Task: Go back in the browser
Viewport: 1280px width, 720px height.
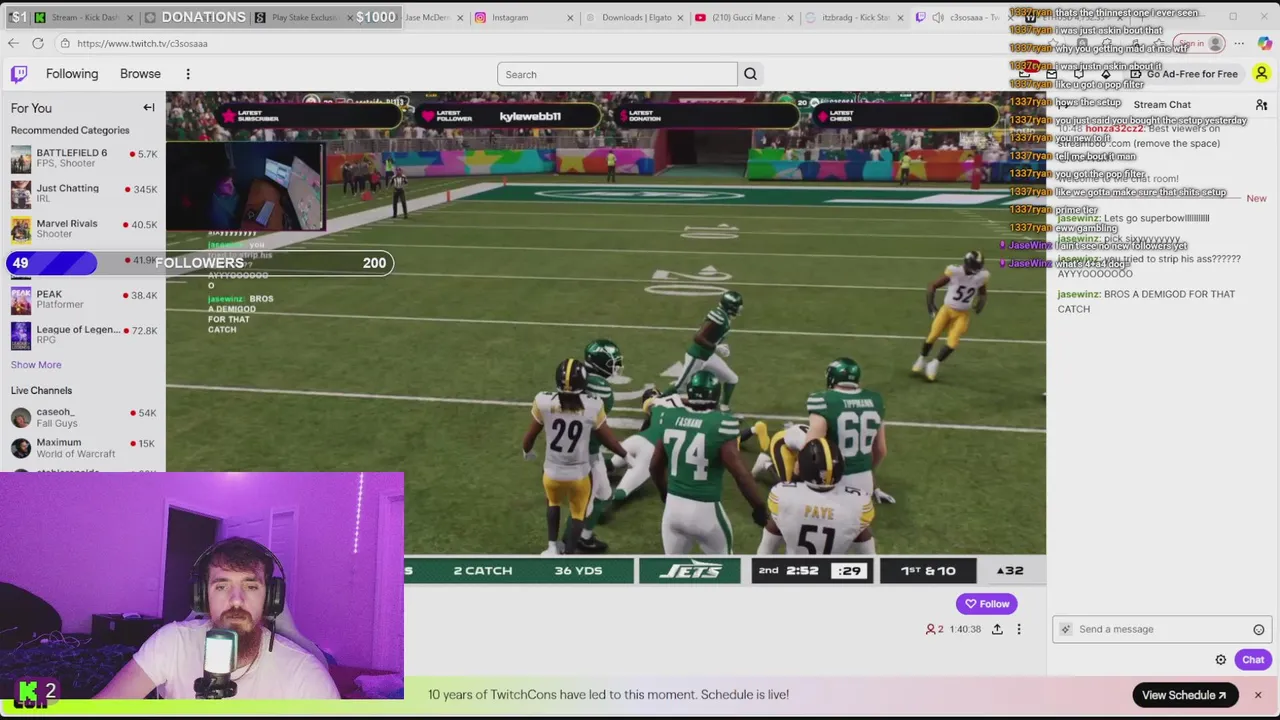Action: 13,43
